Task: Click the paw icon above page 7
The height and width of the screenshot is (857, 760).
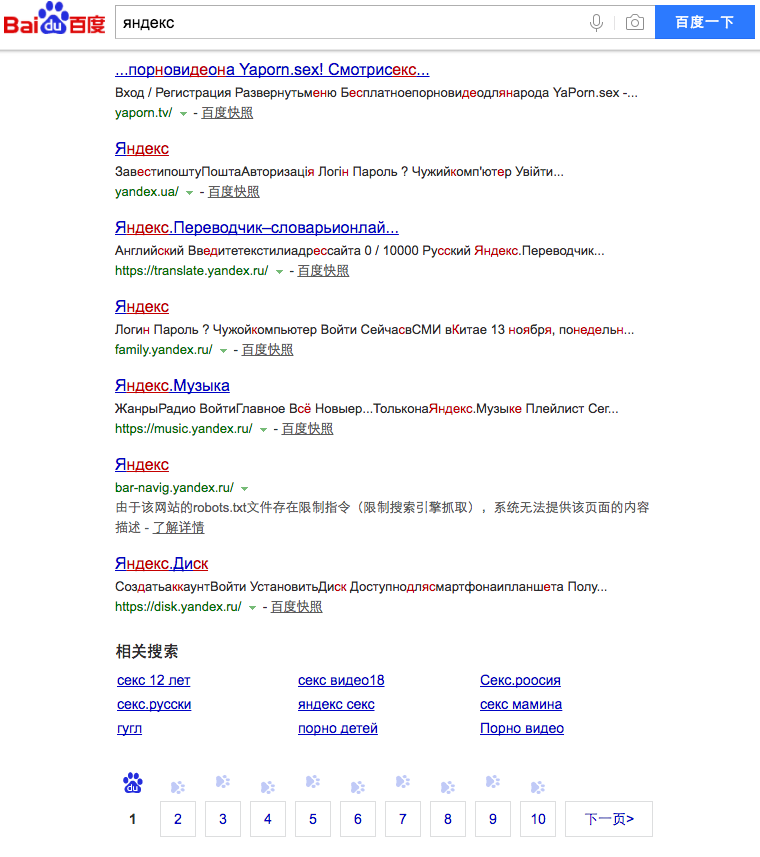Action: pyautogui.click(x=403, y=782)
